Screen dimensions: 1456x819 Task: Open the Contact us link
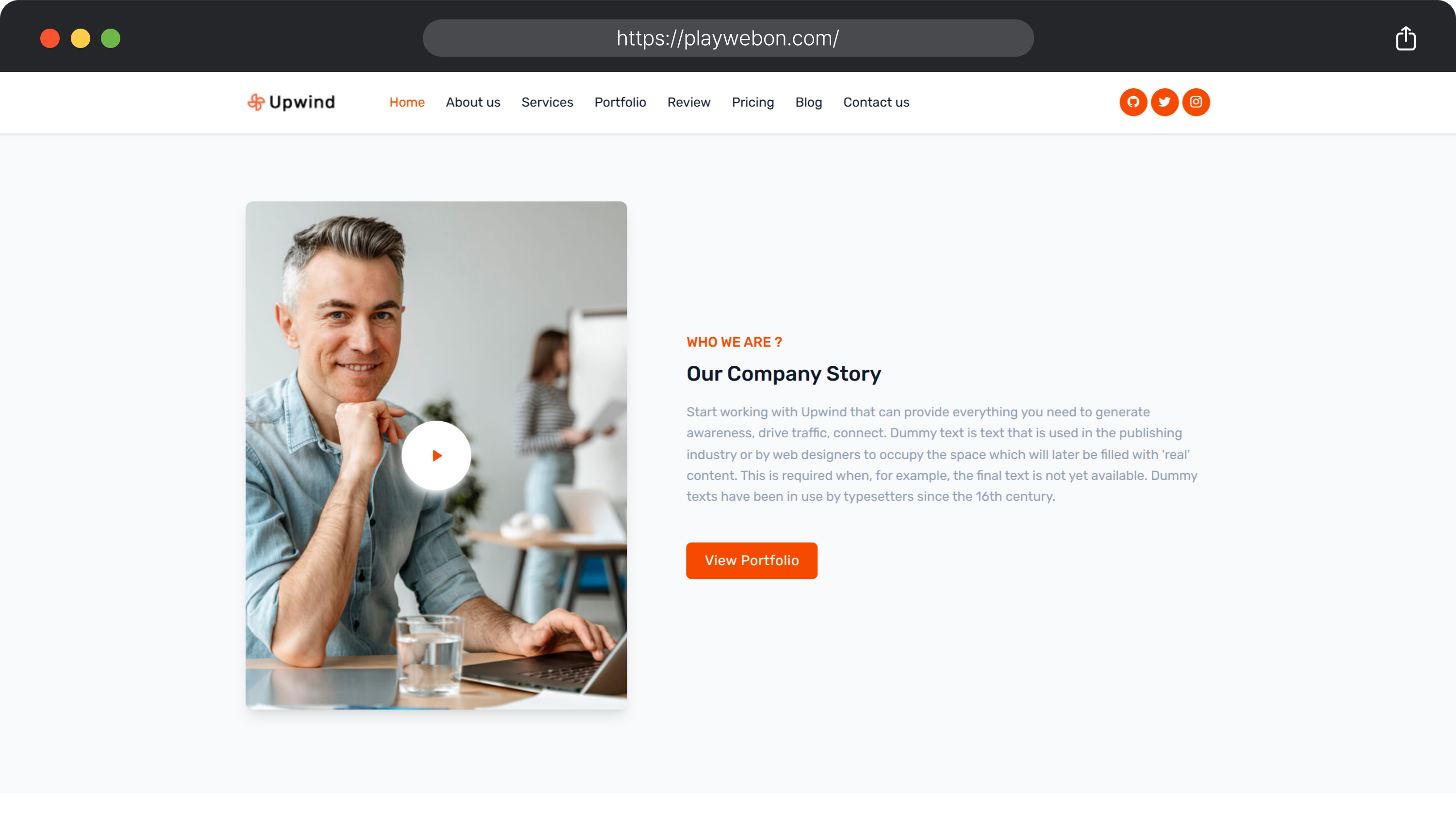coord(876,102)
